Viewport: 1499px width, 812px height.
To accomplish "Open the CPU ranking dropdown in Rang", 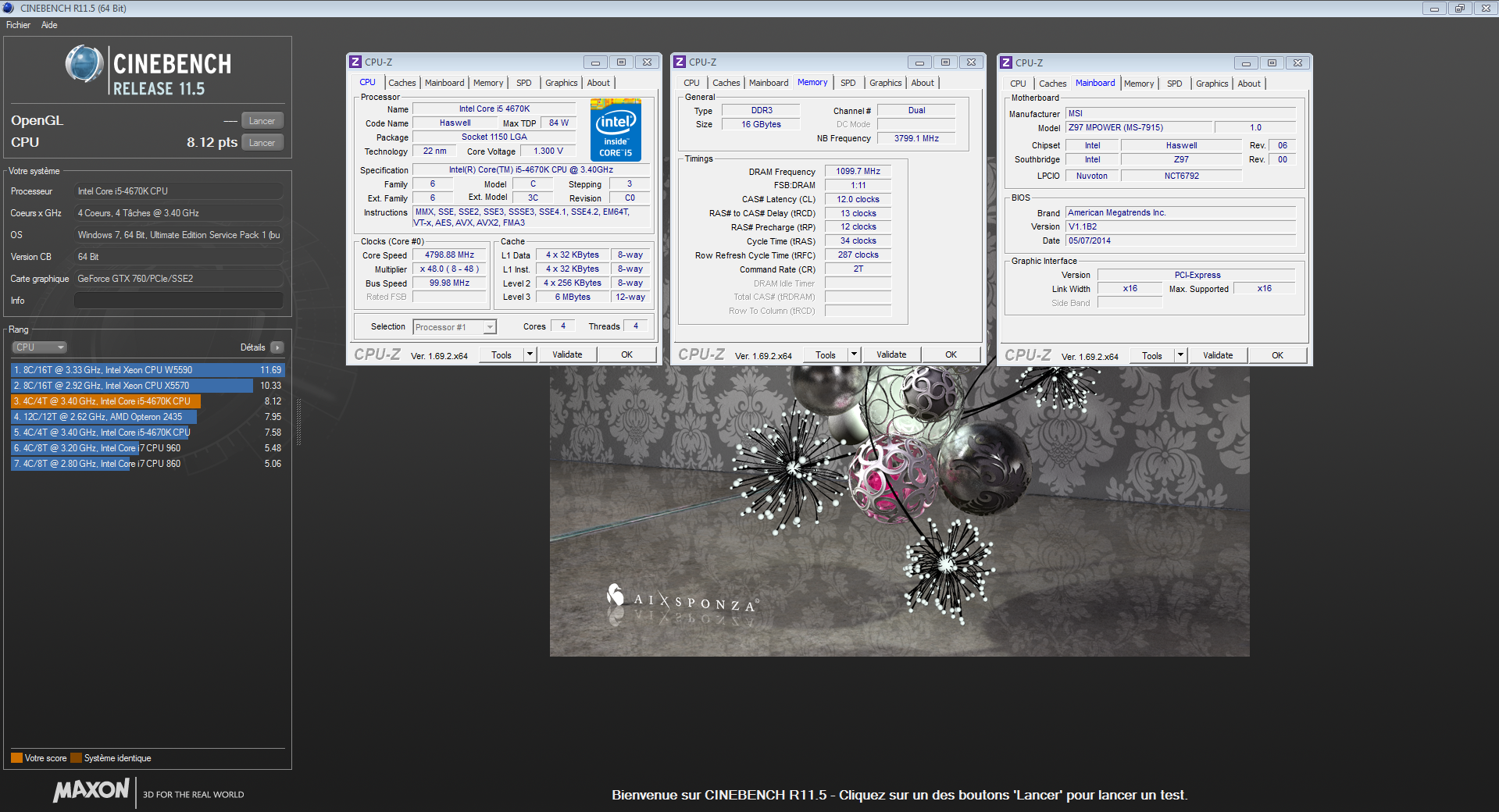I will coord(39,347).
